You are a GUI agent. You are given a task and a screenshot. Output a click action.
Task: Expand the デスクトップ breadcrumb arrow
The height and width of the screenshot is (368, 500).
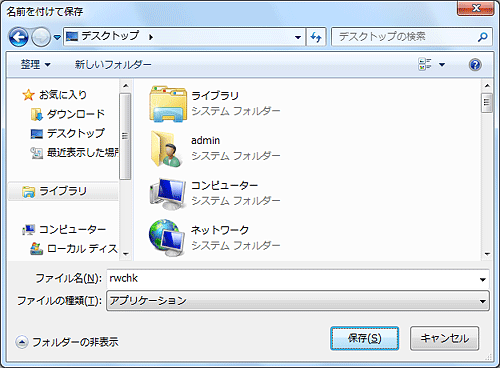[x=151, y=37]
